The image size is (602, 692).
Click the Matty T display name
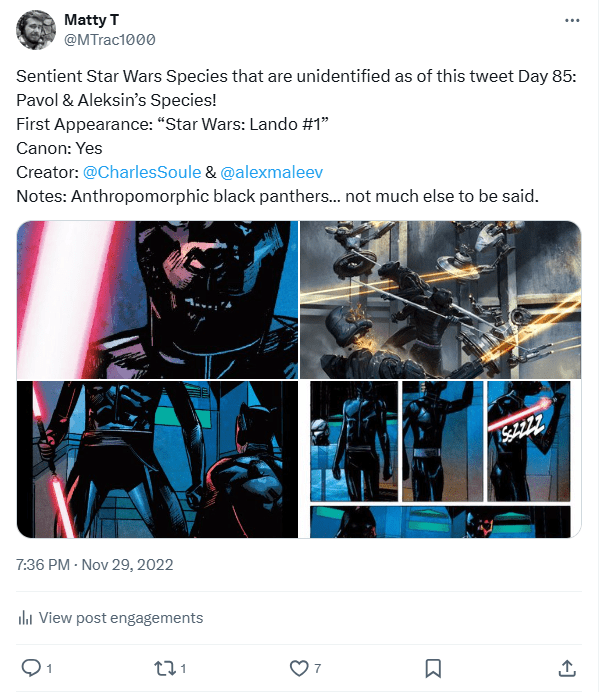coord(89,20)
